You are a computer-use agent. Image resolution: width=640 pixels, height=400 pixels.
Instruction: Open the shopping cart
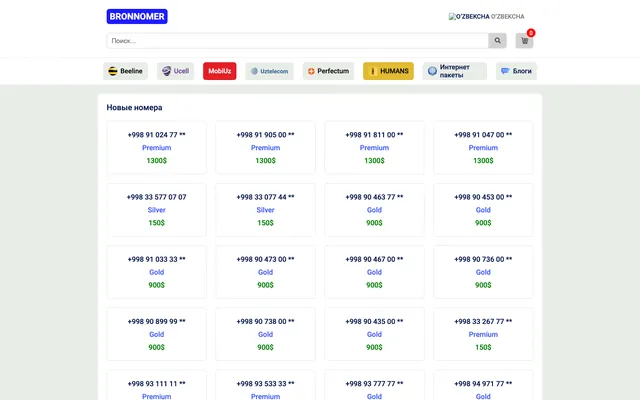[x=524, y=40]
